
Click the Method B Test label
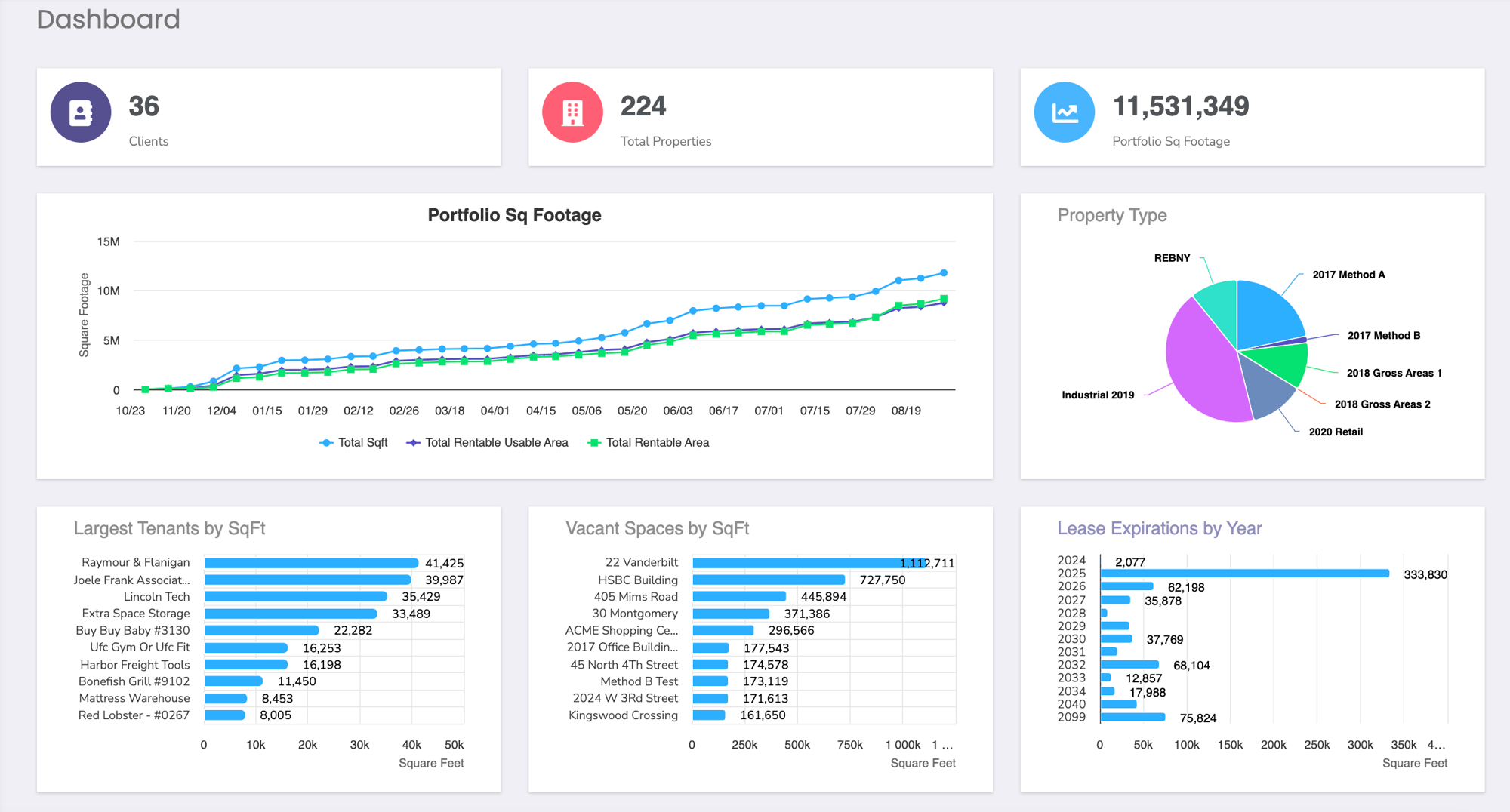point(639,681)
